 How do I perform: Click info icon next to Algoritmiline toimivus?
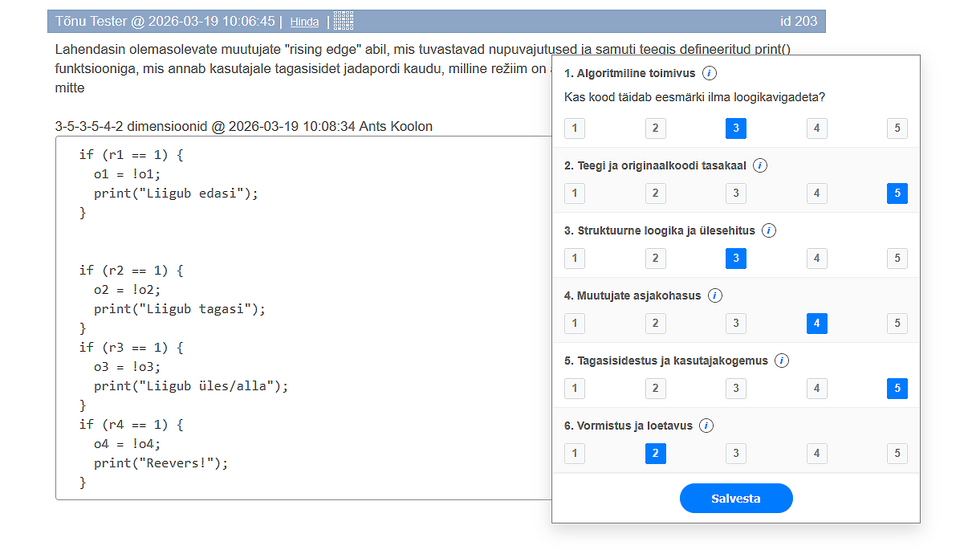(709, 73)
